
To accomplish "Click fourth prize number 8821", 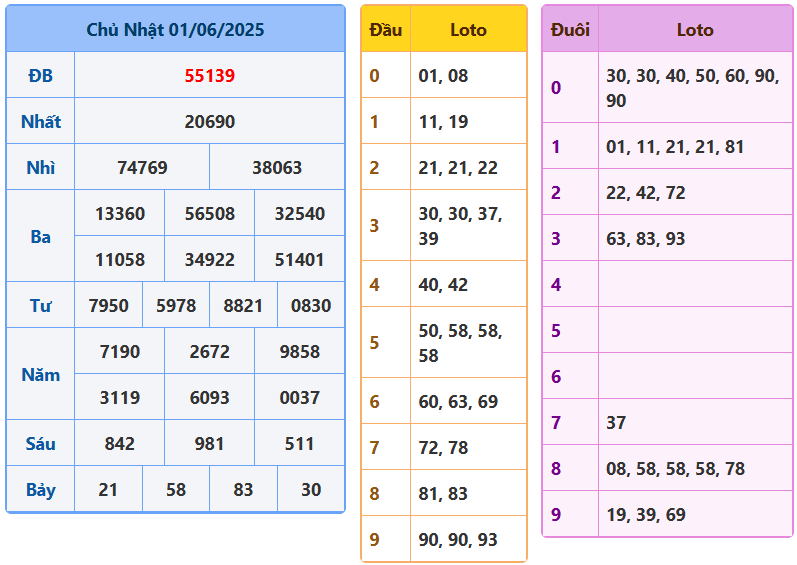I will point(243,305).
